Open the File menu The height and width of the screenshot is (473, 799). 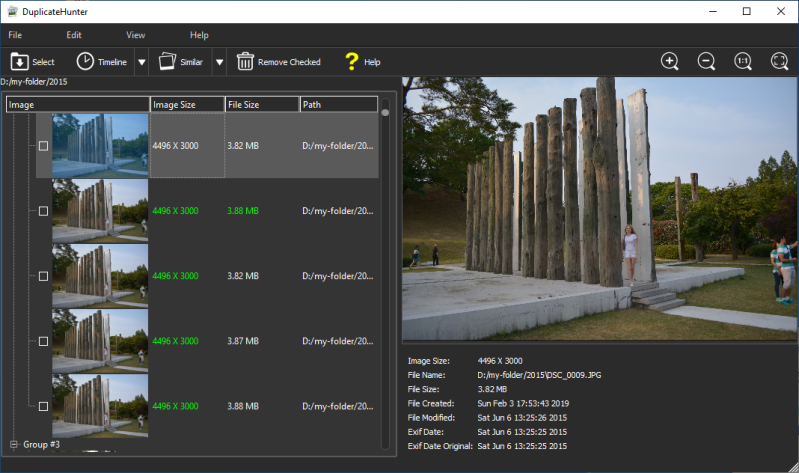[x=15, y=35]
